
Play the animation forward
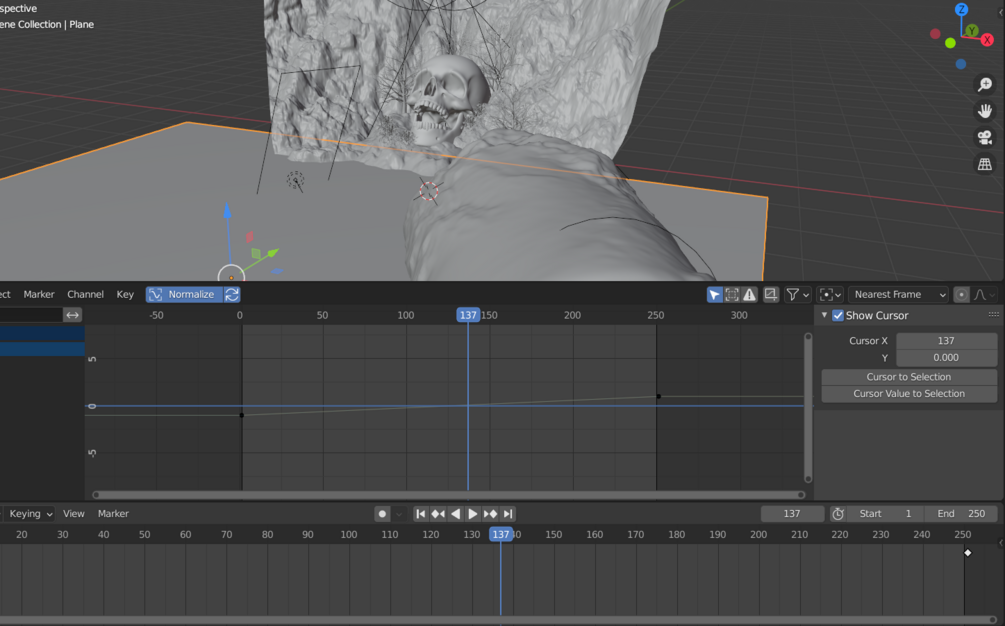click(472, 514)
